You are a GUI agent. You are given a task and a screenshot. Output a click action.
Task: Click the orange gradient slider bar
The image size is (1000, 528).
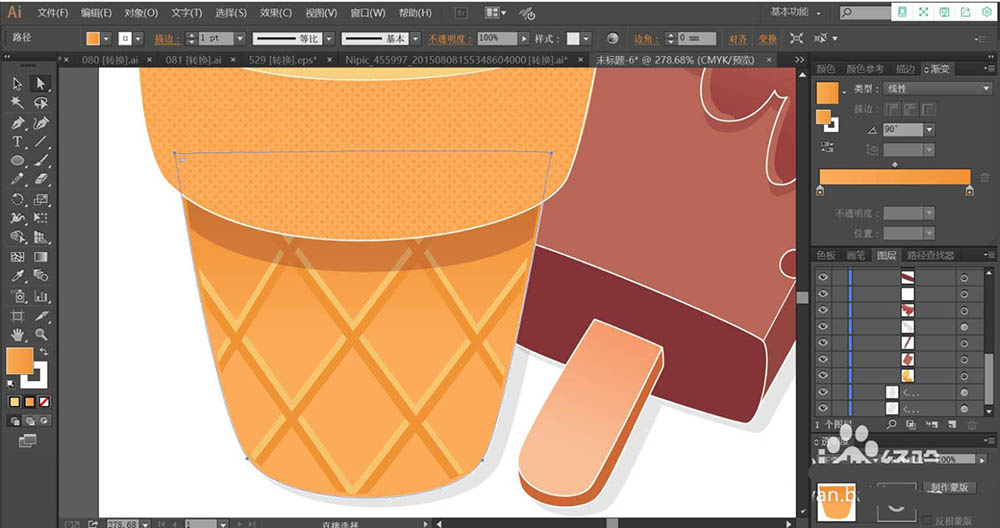[894, 177]
